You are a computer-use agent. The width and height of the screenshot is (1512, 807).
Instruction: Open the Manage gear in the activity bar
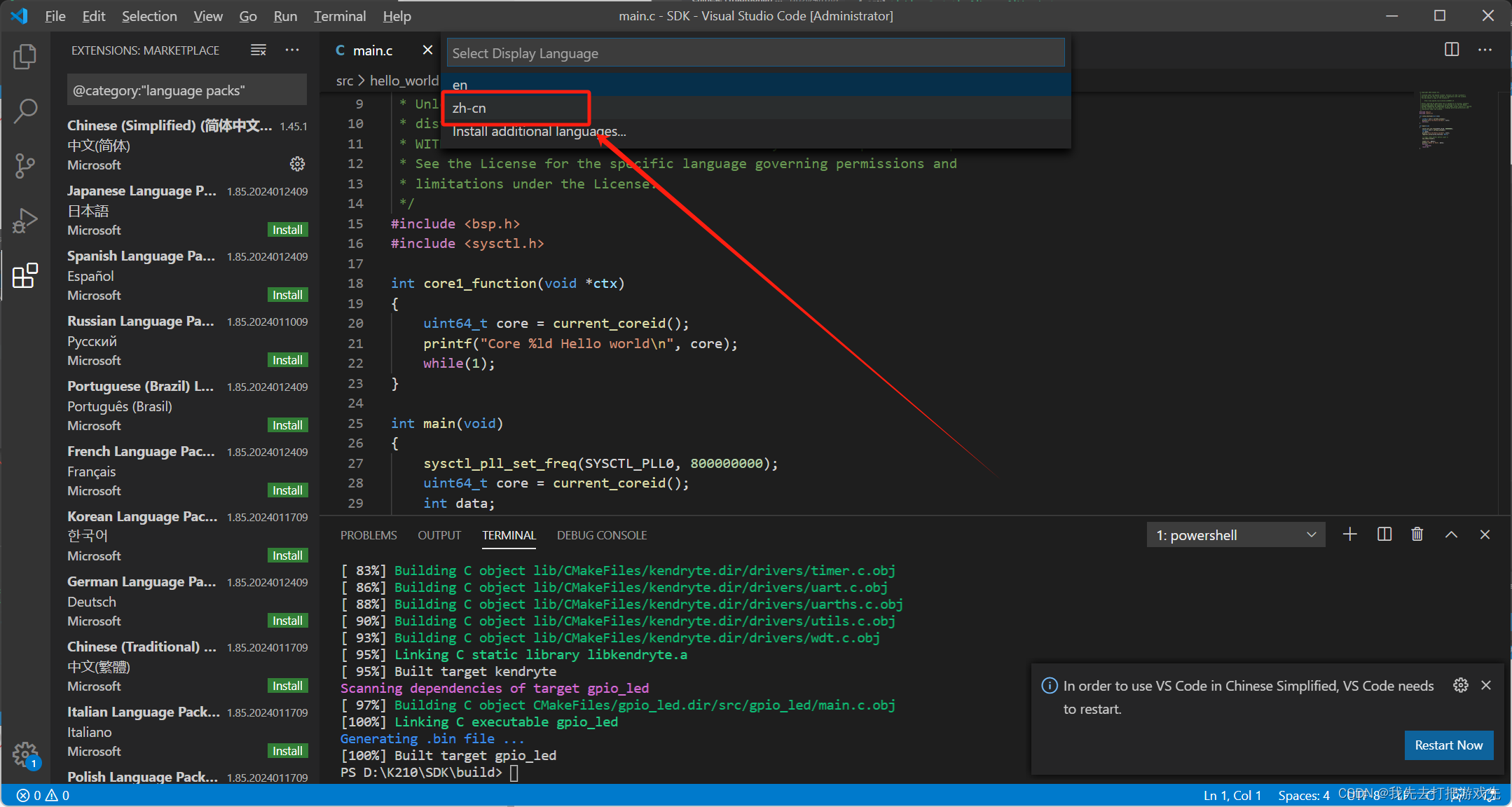(x=25, y=755)
